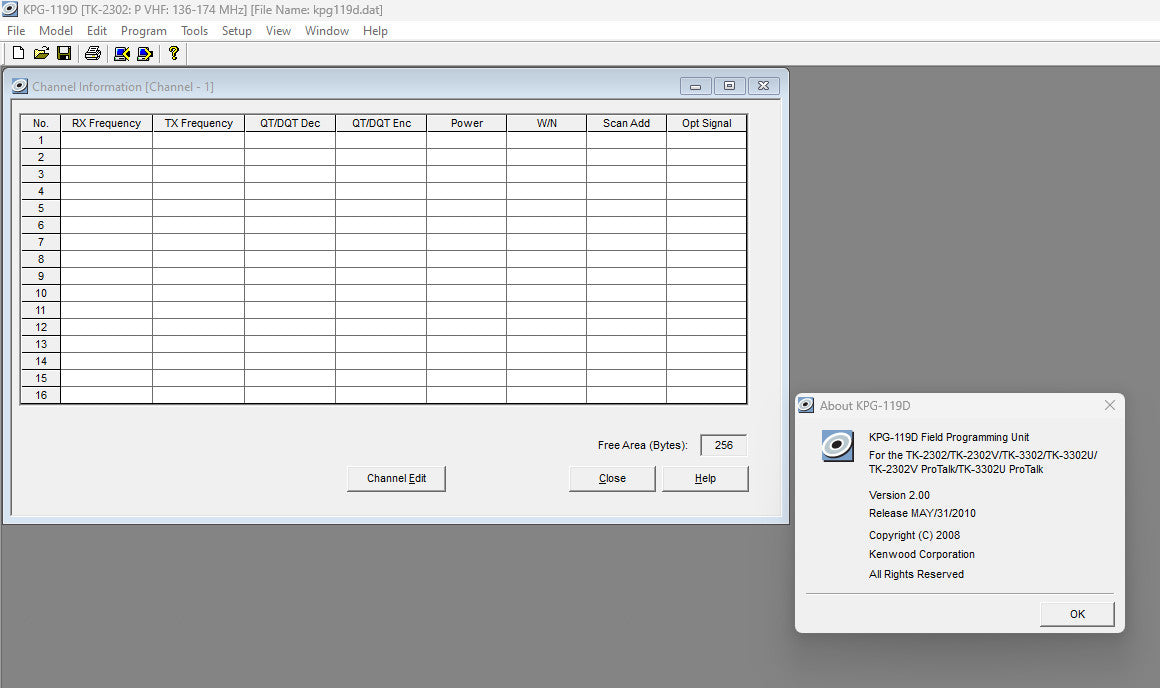Viewport: 1160px width, 688px height.
Task: Close the Channel Information window with X
Action: point(763,86)
